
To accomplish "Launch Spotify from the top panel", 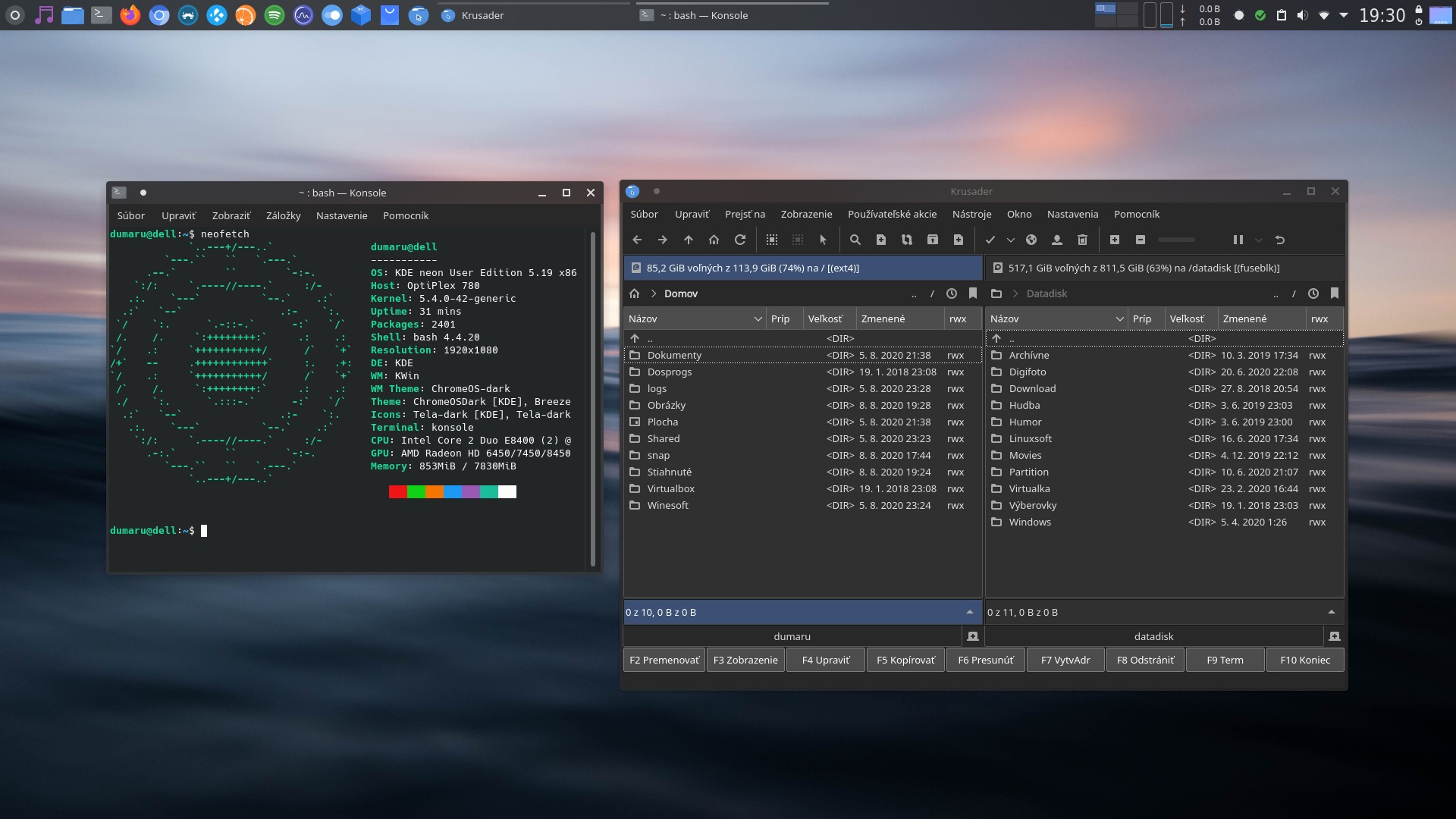I will [x=275, y=15].
